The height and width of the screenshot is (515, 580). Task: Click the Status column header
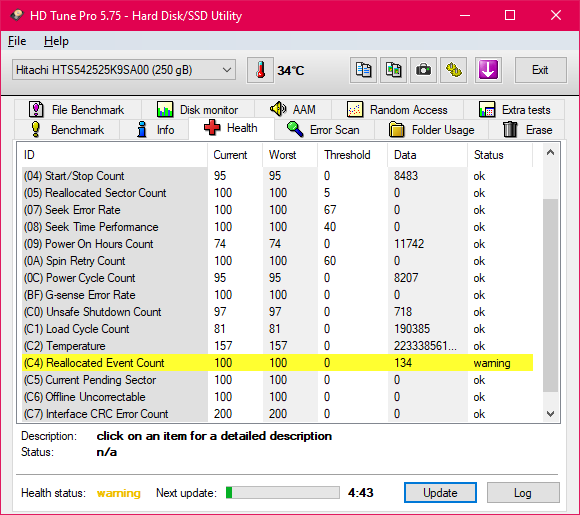[x=500, y=155]
